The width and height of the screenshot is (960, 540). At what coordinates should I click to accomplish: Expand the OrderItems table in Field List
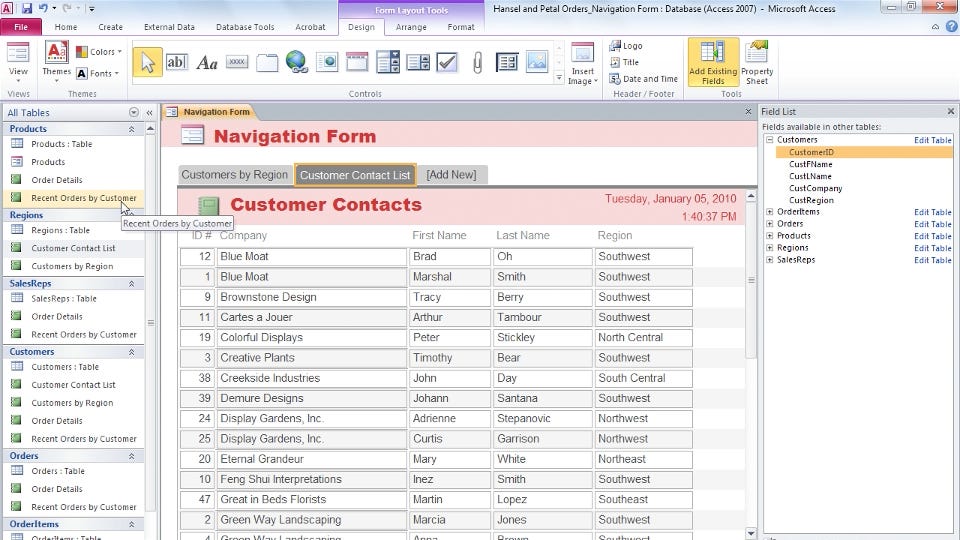[770, 212]
